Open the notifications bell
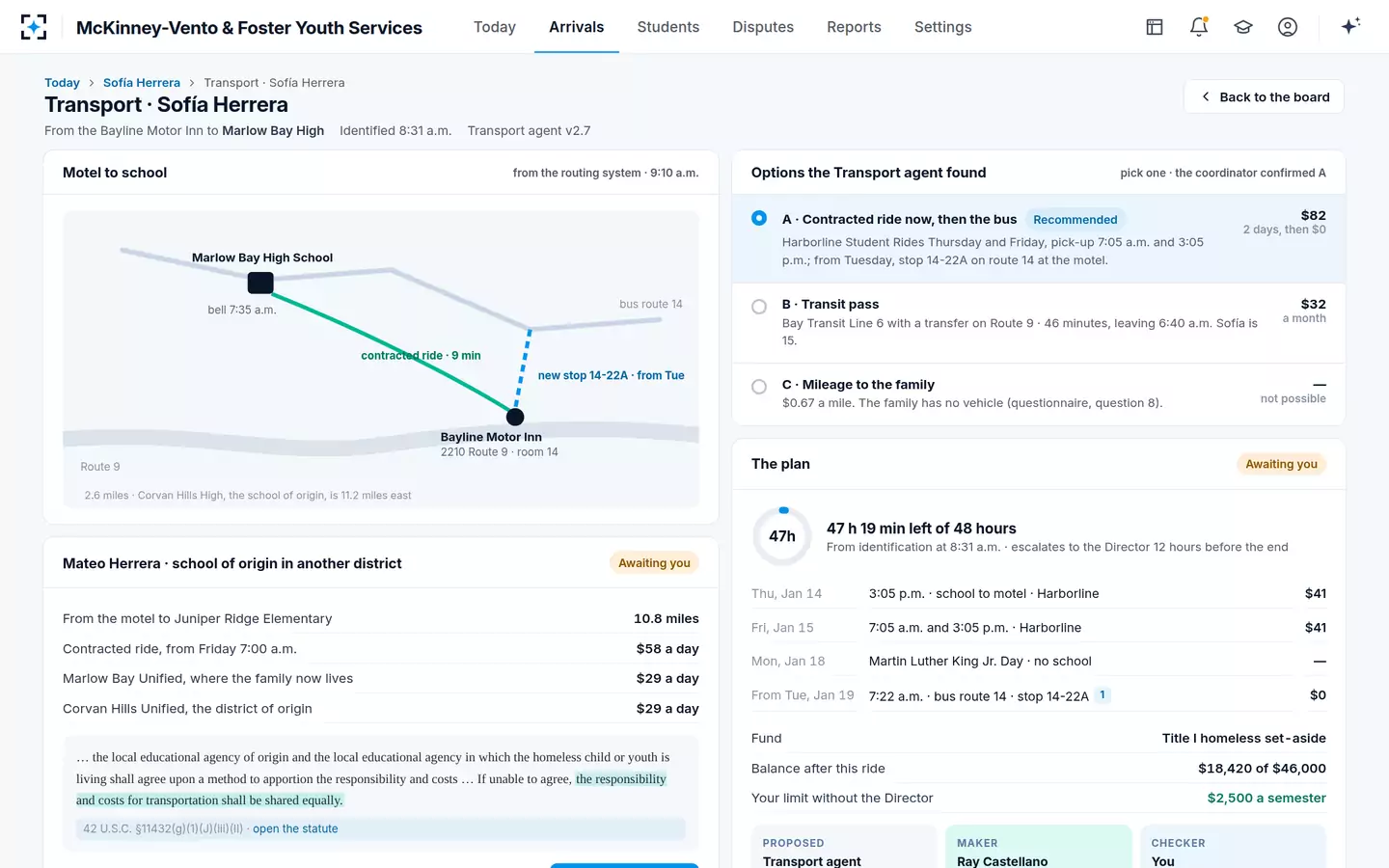This screenshot has height=868, width=1389. click(x=1199, y=27)
